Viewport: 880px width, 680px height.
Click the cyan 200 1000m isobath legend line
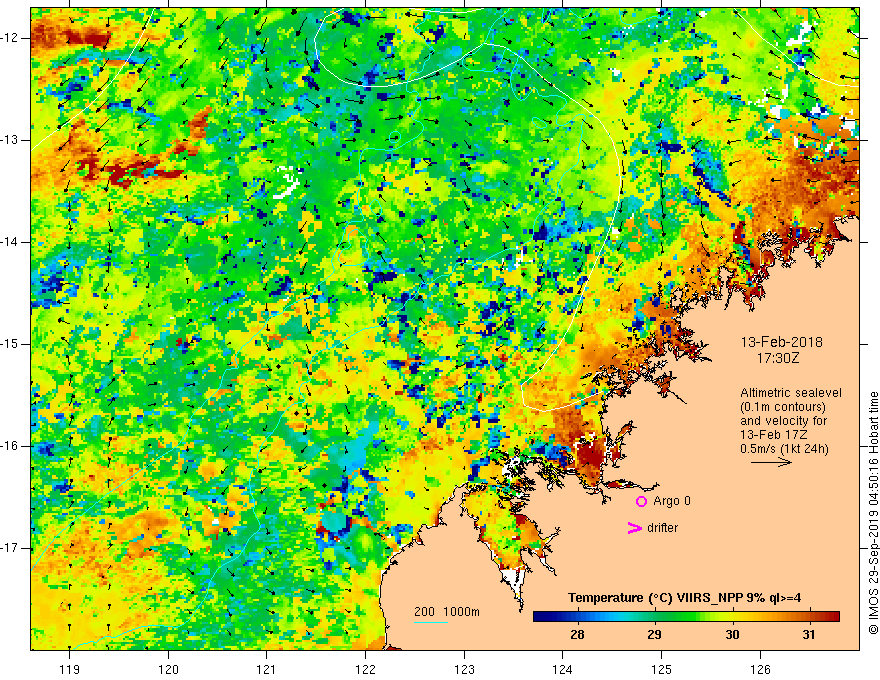coord(431,622)
